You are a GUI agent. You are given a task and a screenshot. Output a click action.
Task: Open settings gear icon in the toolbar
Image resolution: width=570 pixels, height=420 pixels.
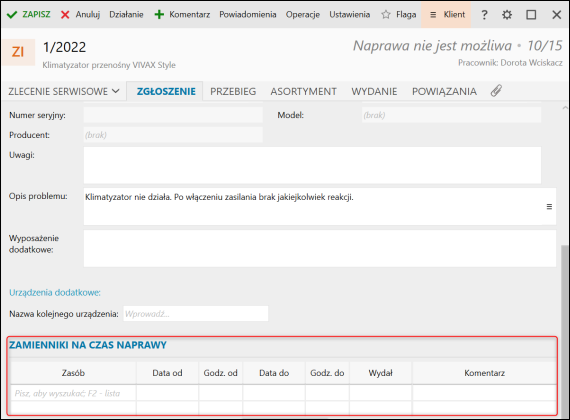(507, 15)
